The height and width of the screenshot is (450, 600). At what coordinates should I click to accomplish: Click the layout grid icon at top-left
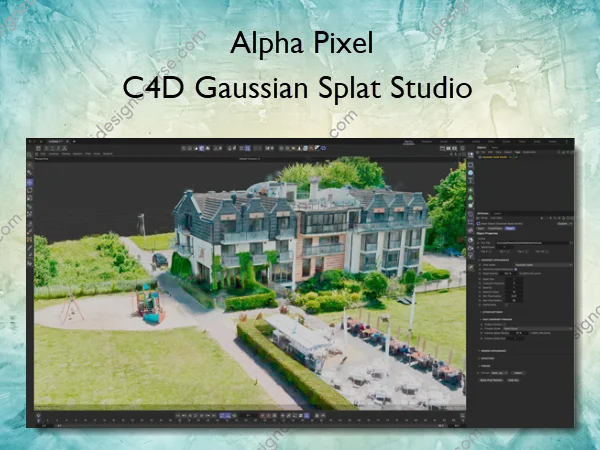click(x=38, y=148)
